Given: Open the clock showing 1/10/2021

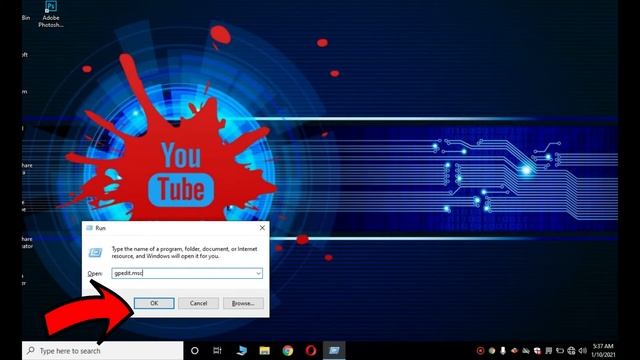Looking at the screenshot, I should click(603, 351).
